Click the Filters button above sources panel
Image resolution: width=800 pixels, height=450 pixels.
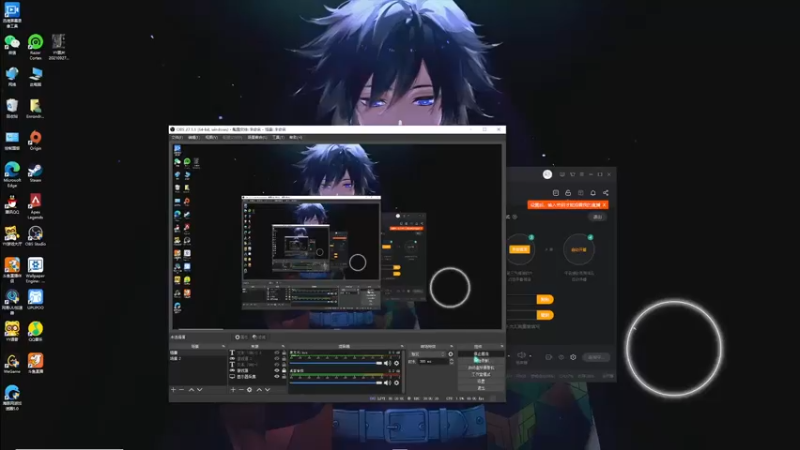(x=260, y=337)
